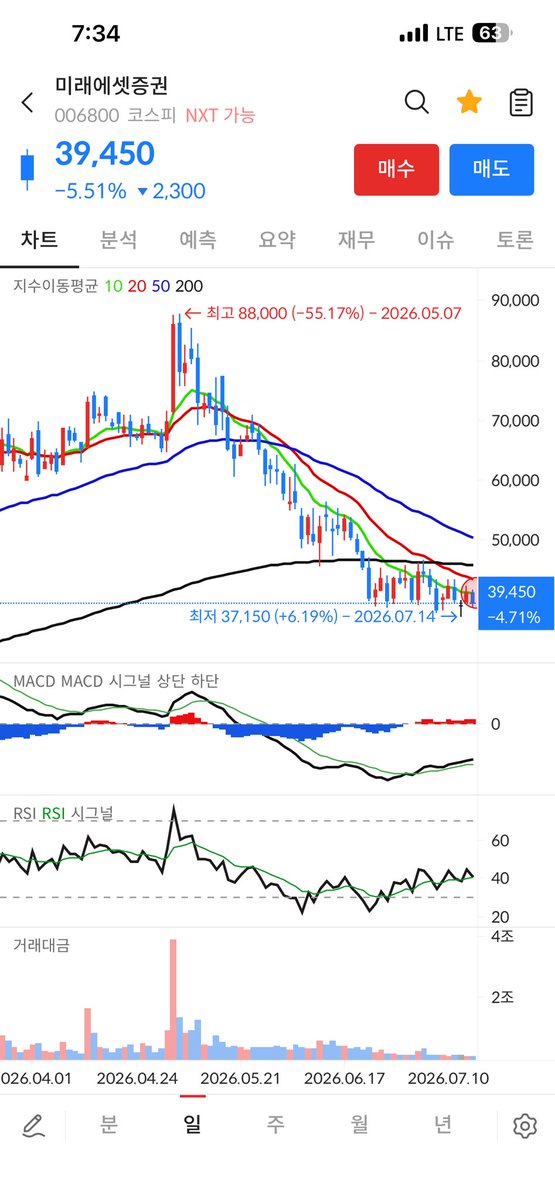Tap the stock code 006800
The width and height of the screenshot is (555, 1200).
coord(86,115)
